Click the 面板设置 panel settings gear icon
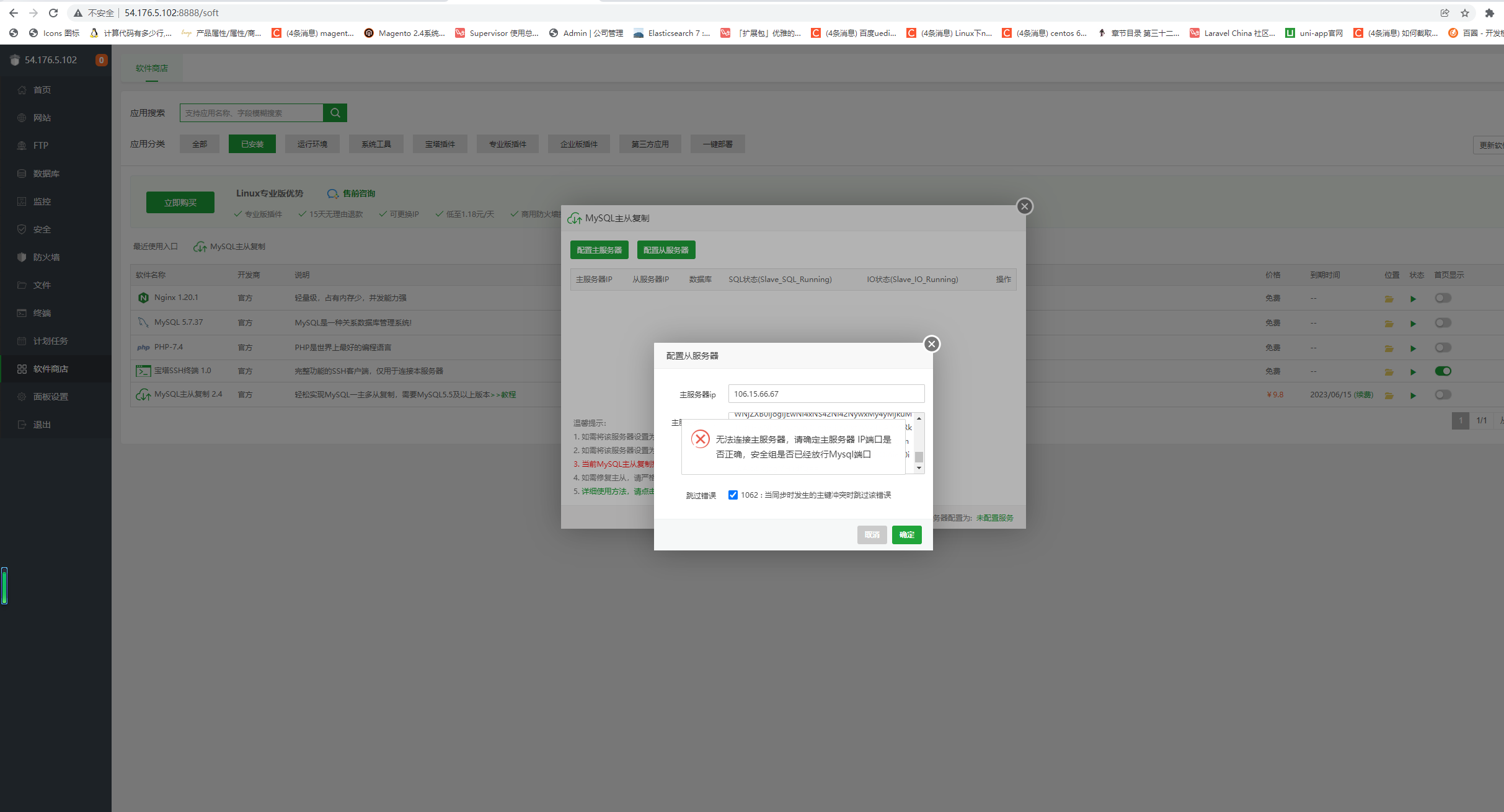This screenshot has width=1504, height=812. pos(22,397)
